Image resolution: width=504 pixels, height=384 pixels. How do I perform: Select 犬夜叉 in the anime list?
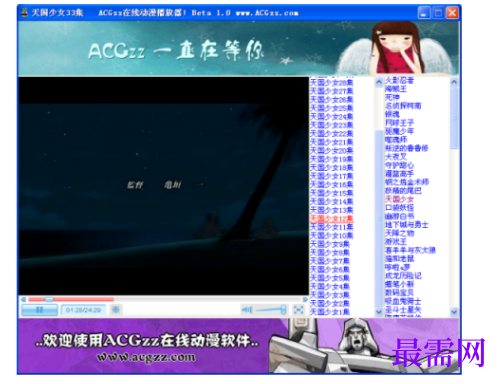[396, 157]
